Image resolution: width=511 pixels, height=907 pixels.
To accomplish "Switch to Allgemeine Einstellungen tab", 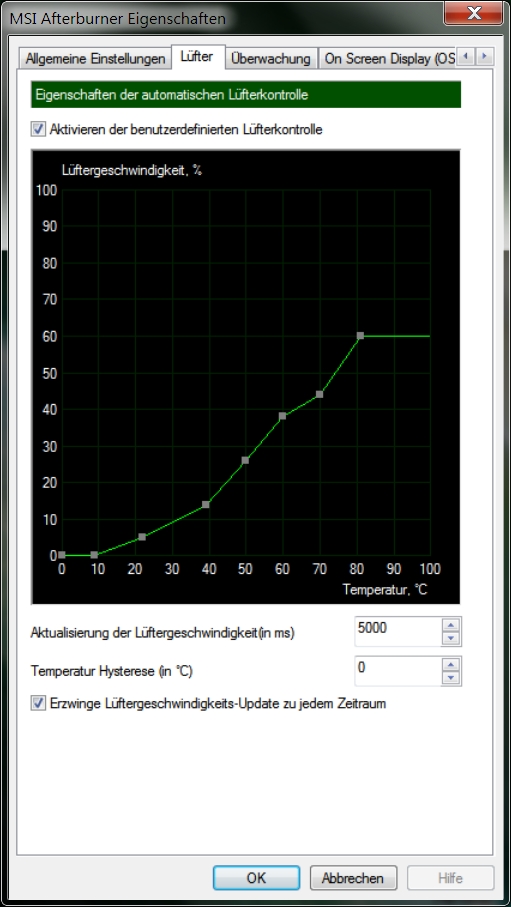I will tap(95, 59).
